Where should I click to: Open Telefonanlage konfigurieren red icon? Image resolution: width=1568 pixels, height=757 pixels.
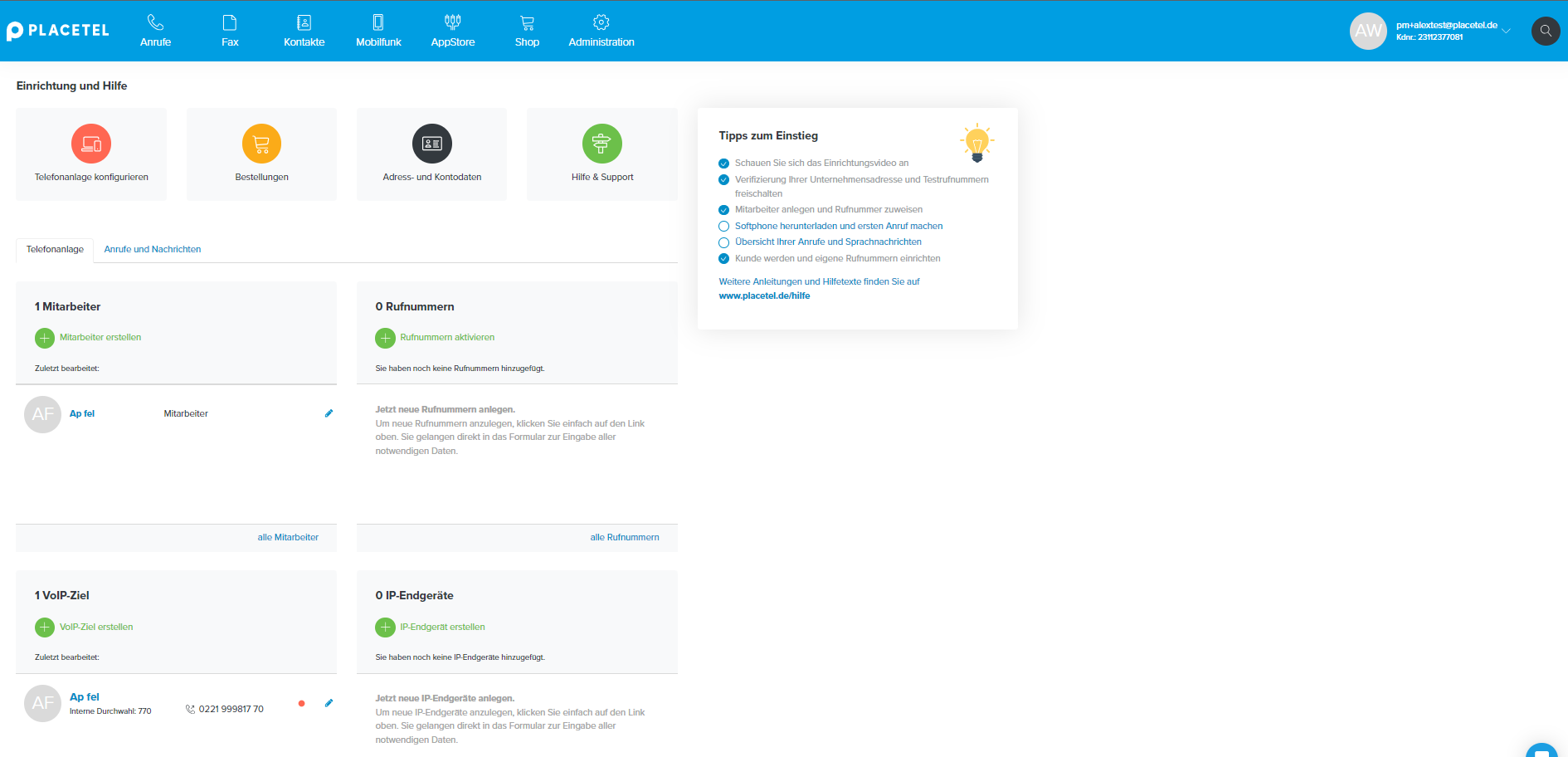pos(91,144)
